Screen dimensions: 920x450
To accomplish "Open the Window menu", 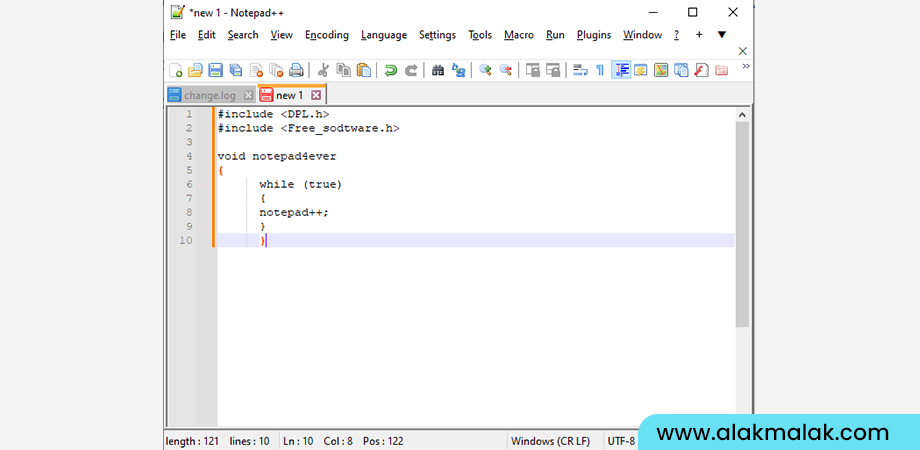I will click(x=642, y=35).
